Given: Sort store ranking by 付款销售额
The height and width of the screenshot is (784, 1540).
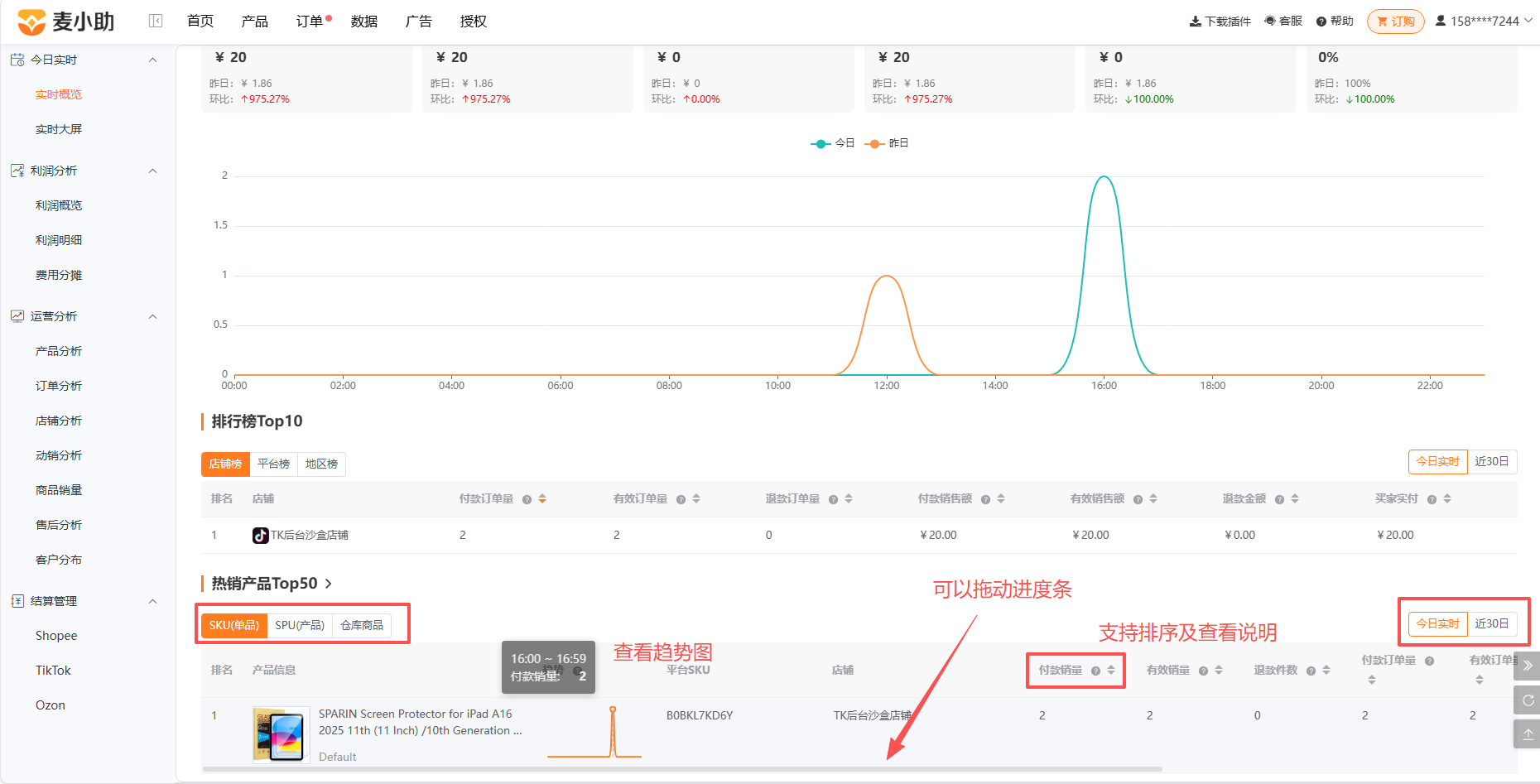Looking at the screenshot, I should [1001, 499].
